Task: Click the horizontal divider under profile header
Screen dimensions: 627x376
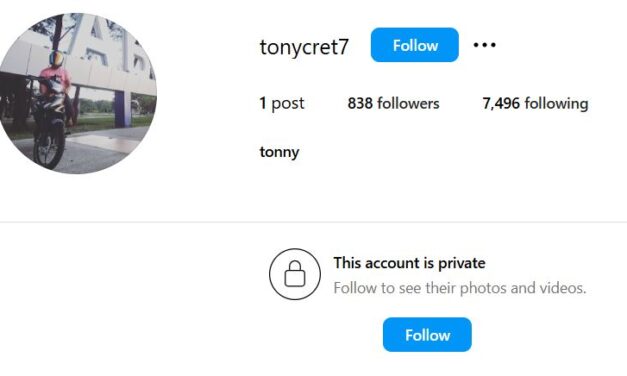Action: click(x=314, y=222)
